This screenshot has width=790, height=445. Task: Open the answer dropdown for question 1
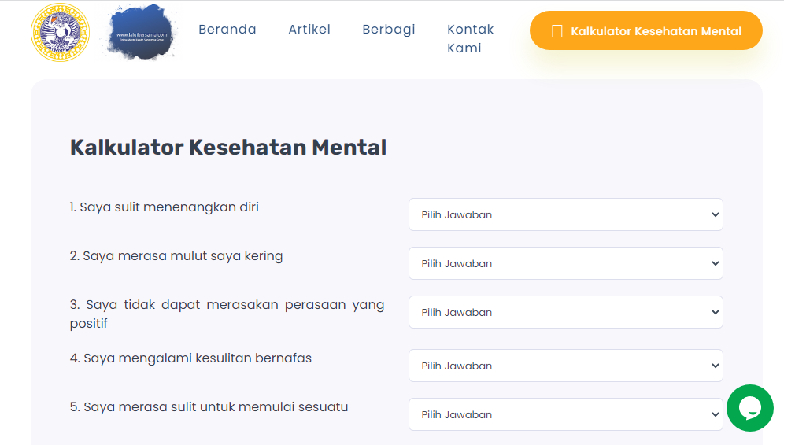[x=566, y=215]
